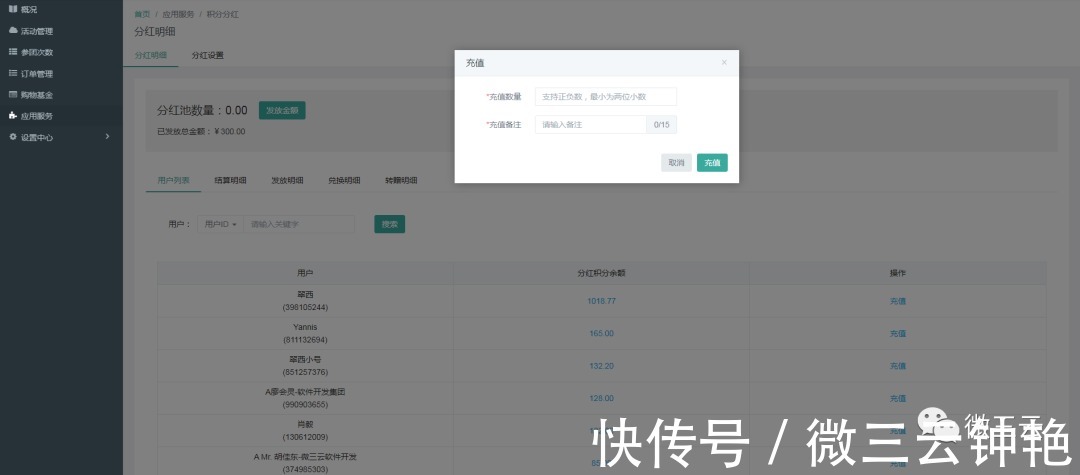Focus the 充值数量 input field
The width and height of the screenshot is (1080, 475).
[x=606, y=96]
